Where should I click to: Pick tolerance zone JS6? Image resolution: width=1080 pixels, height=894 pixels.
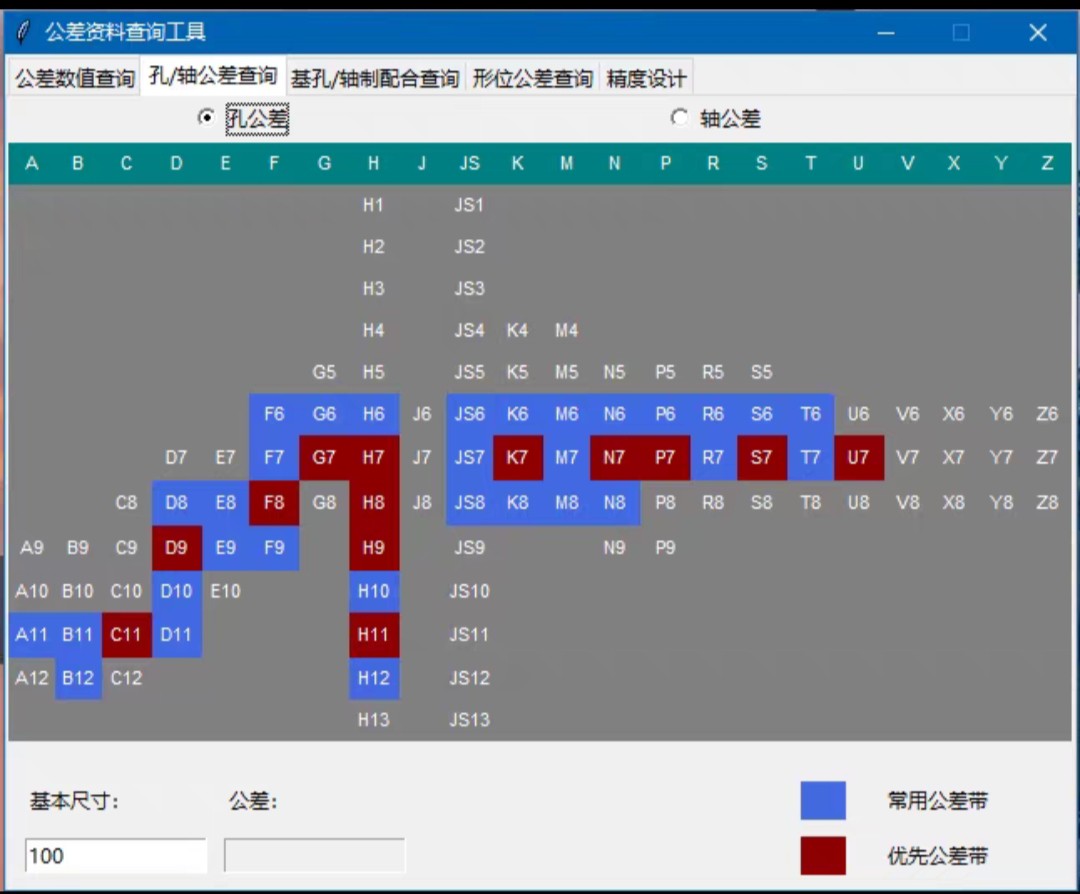tap(470, 414)
